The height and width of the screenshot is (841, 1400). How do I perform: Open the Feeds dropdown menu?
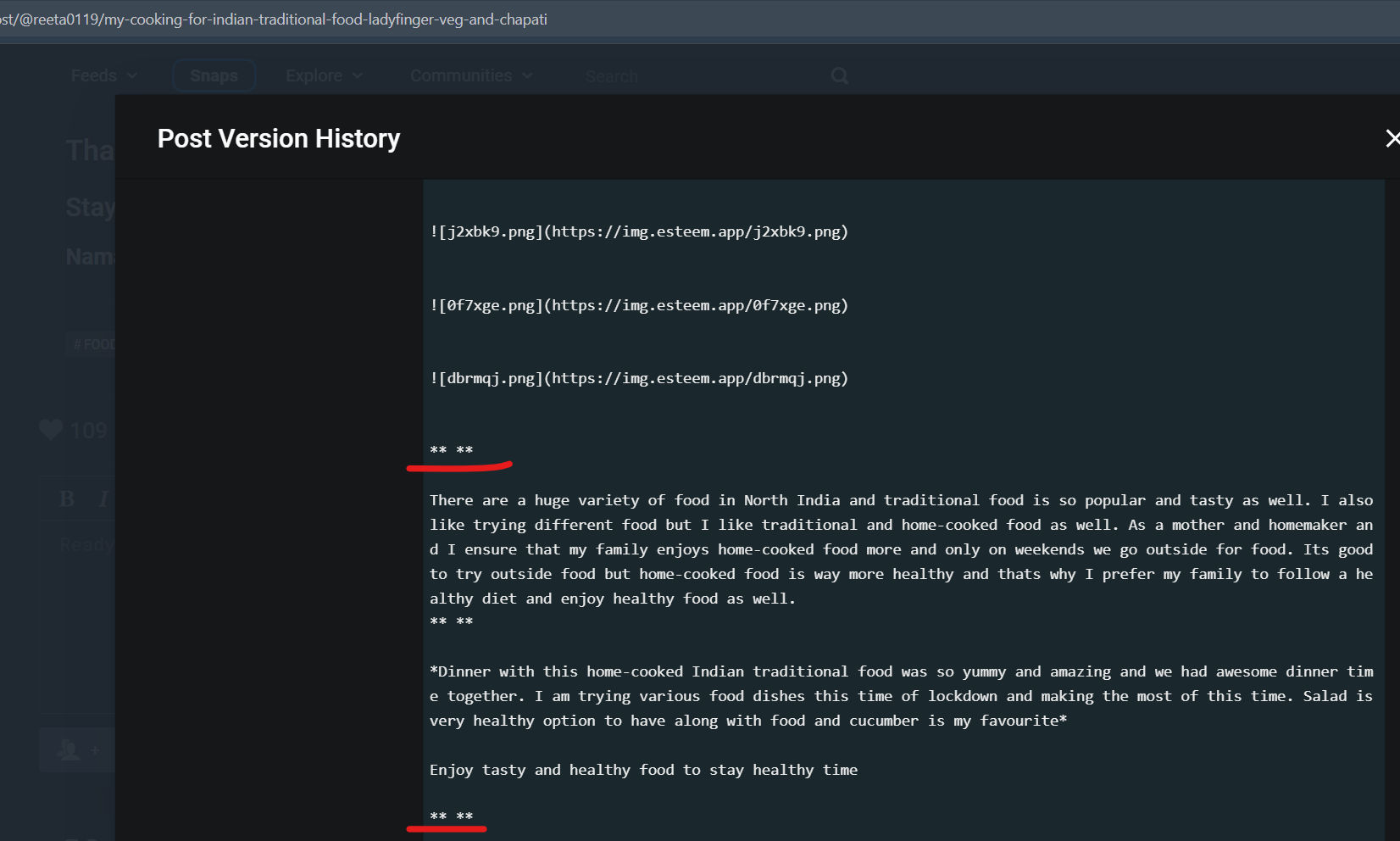[103, 75]
